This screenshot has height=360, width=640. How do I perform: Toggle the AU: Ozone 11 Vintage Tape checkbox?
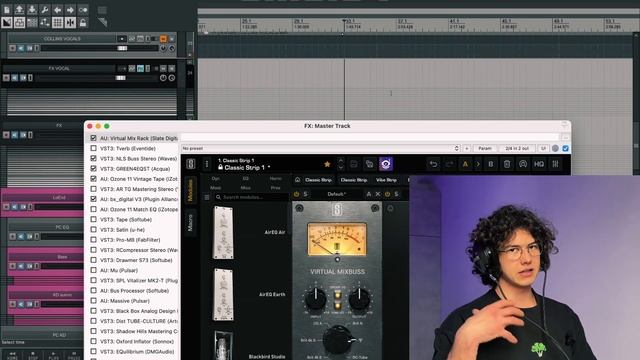tap(93, 179)
